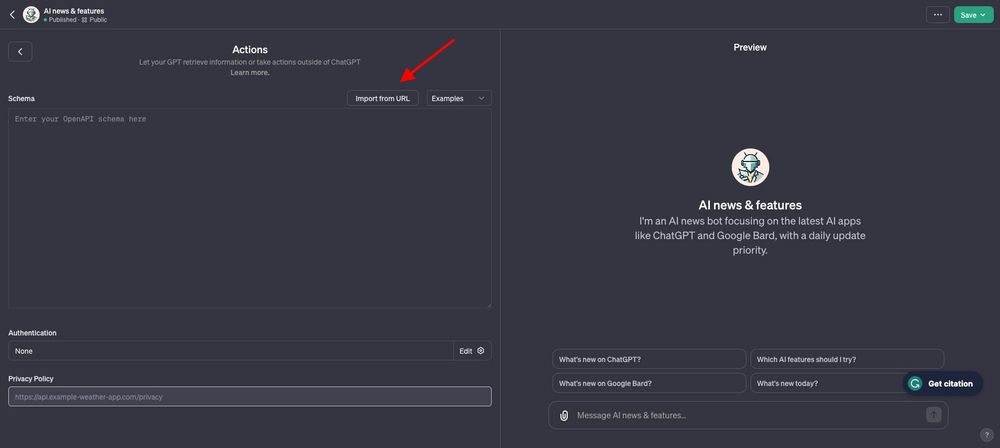Focus the Privacy Policy URL field

point(249,397)
